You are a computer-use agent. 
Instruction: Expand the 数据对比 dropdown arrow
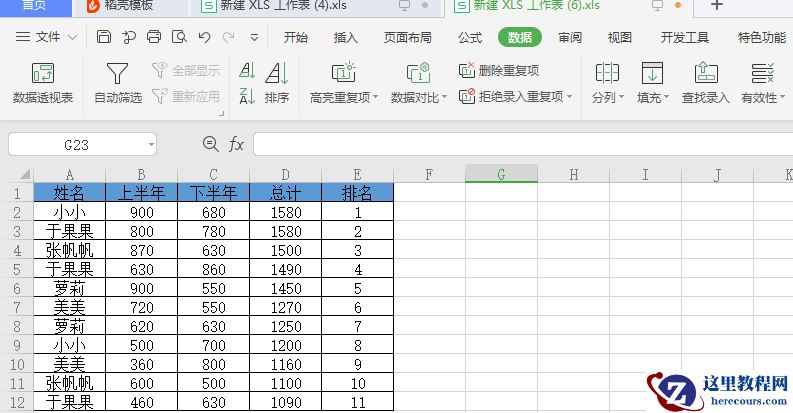click(444, 97)
